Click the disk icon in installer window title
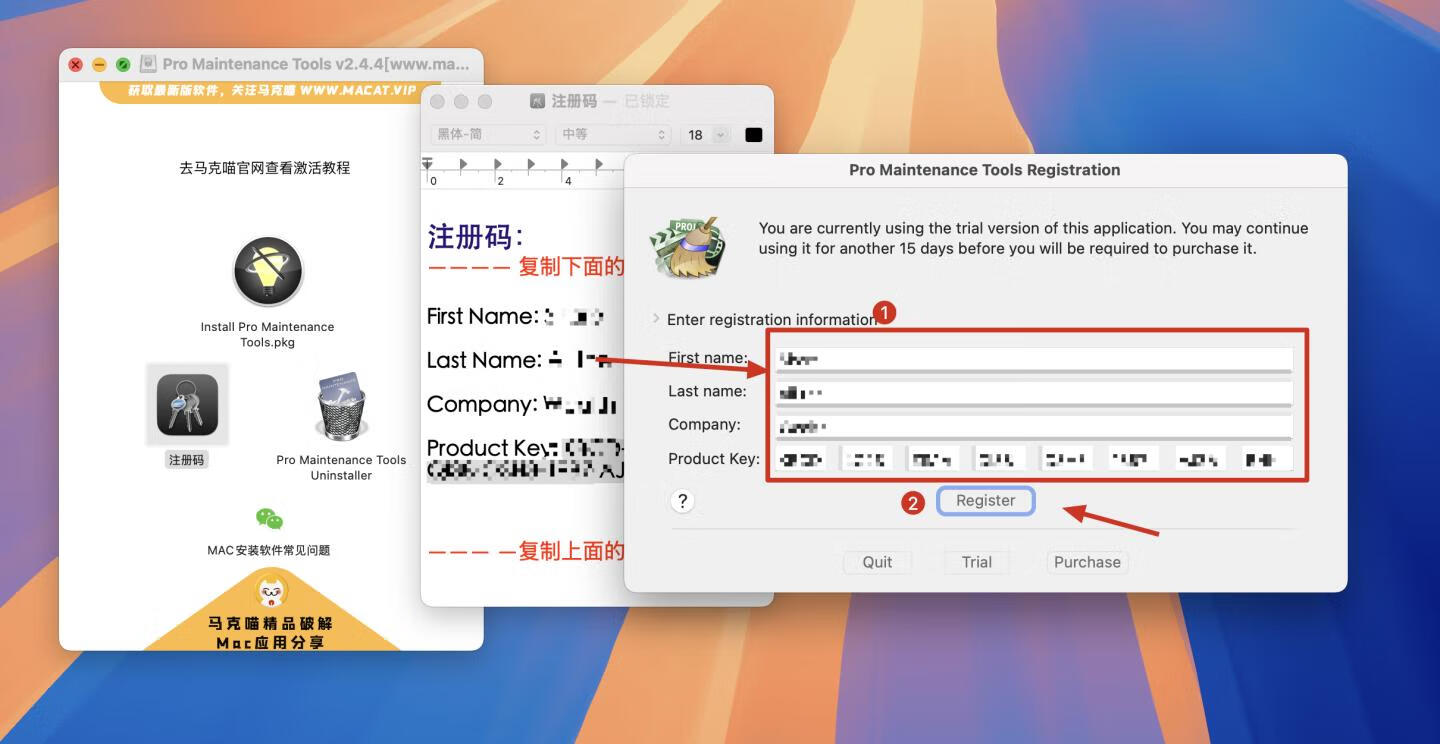 point(148,64)
